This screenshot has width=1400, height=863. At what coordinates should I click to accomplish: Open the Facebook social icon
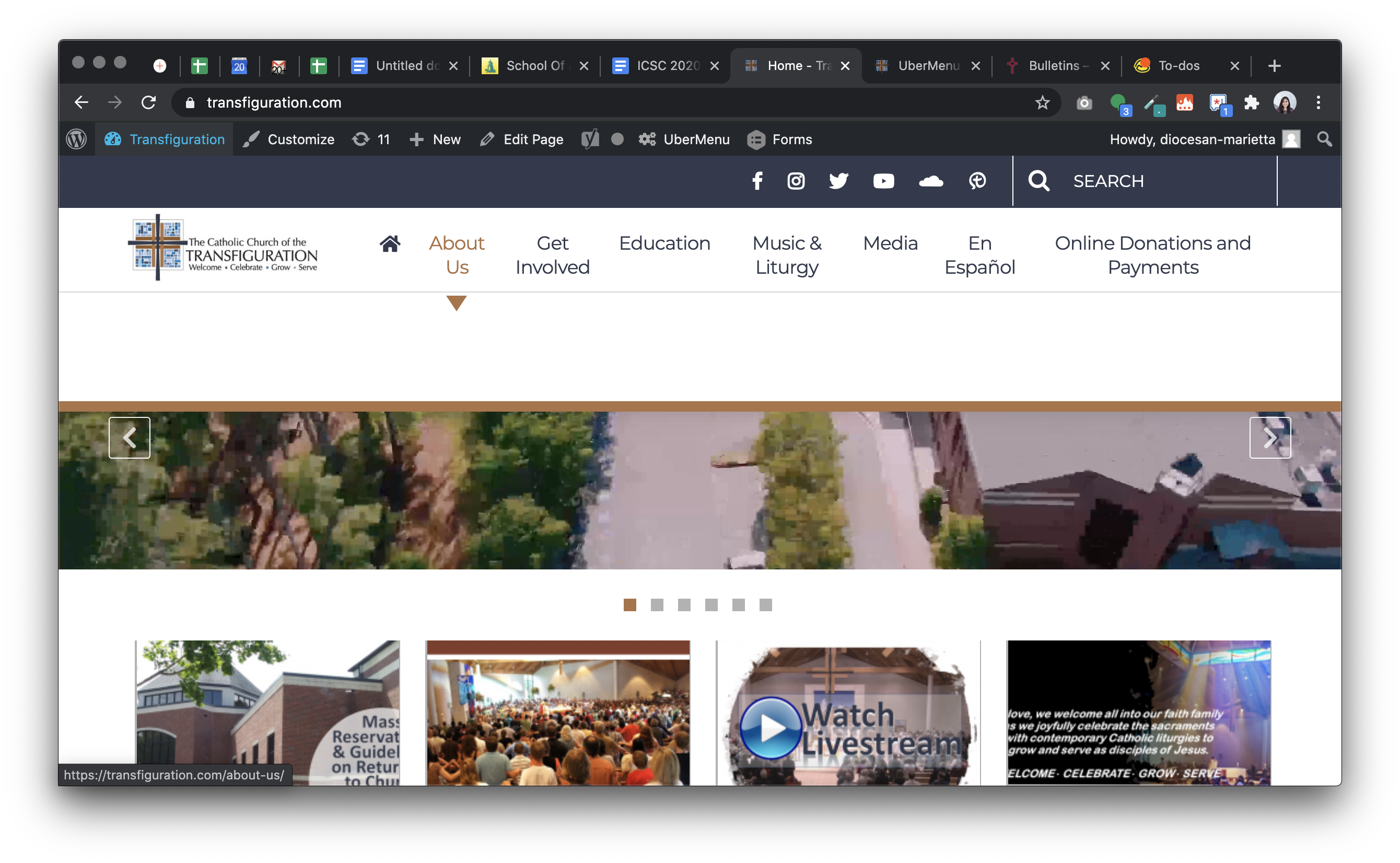(x=757, y=181)
